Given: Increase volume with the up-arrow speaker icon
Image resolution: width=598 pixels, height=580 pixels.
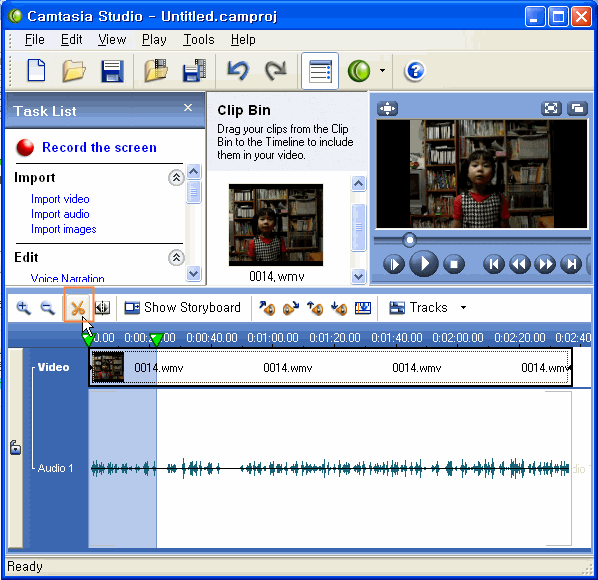Looking at the screenshot, I should point(315,308).
